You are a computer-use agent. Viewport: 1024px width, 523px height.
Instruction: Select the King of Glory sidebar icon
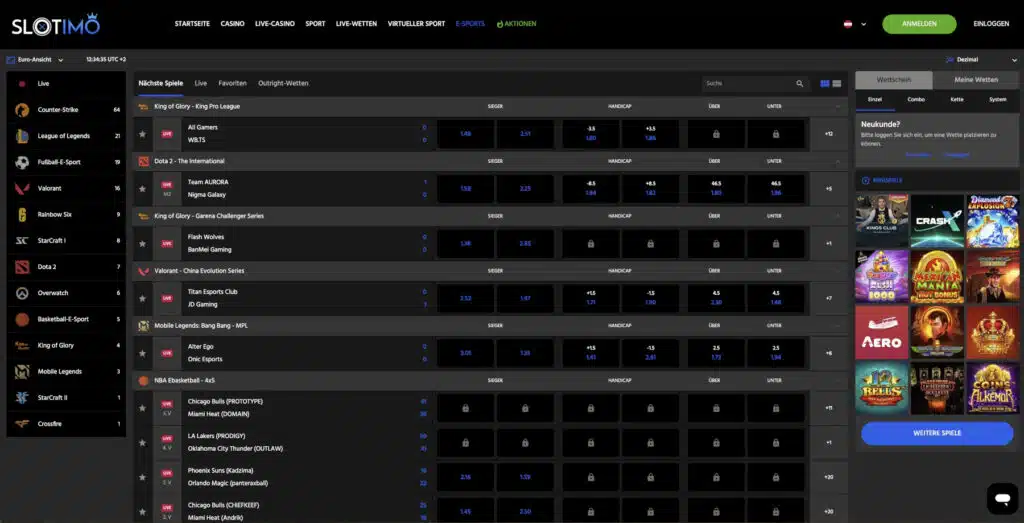click(22, 345)
